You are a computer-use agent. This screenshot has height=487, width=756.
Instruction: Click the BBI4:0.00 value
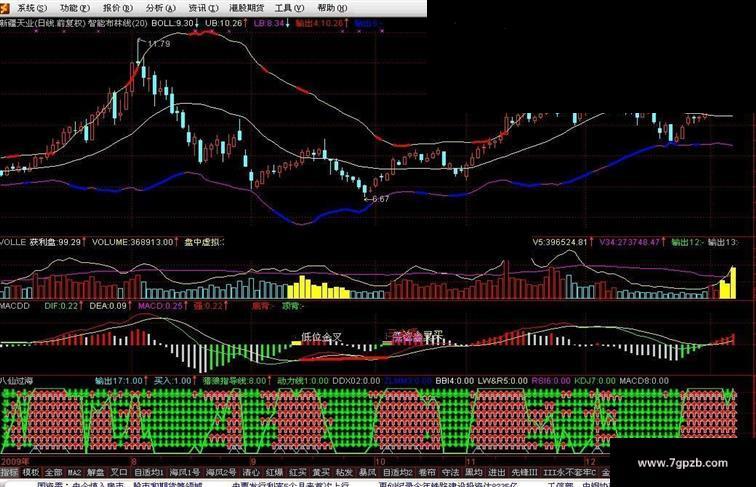[x=455, y=381]
